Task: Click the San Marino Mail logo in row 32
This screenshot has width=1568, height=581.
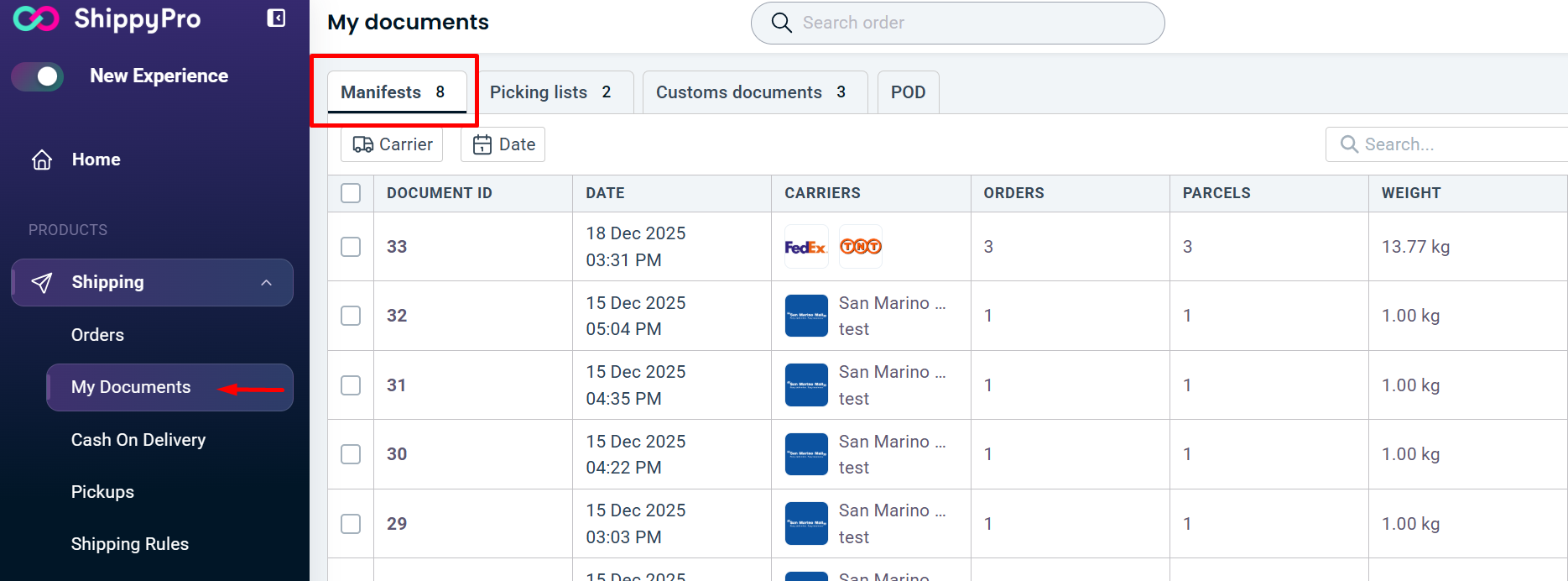Action: point(806,316)
